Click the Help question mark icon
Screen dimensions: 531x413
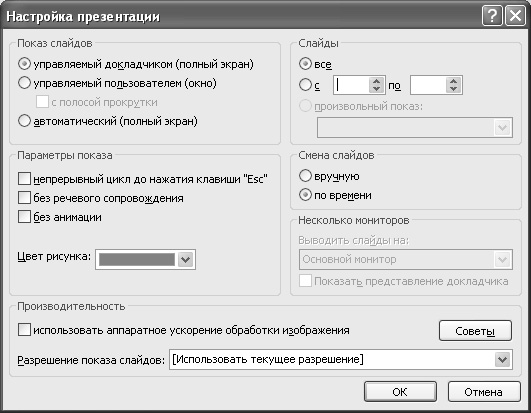(x=492, y=16)
